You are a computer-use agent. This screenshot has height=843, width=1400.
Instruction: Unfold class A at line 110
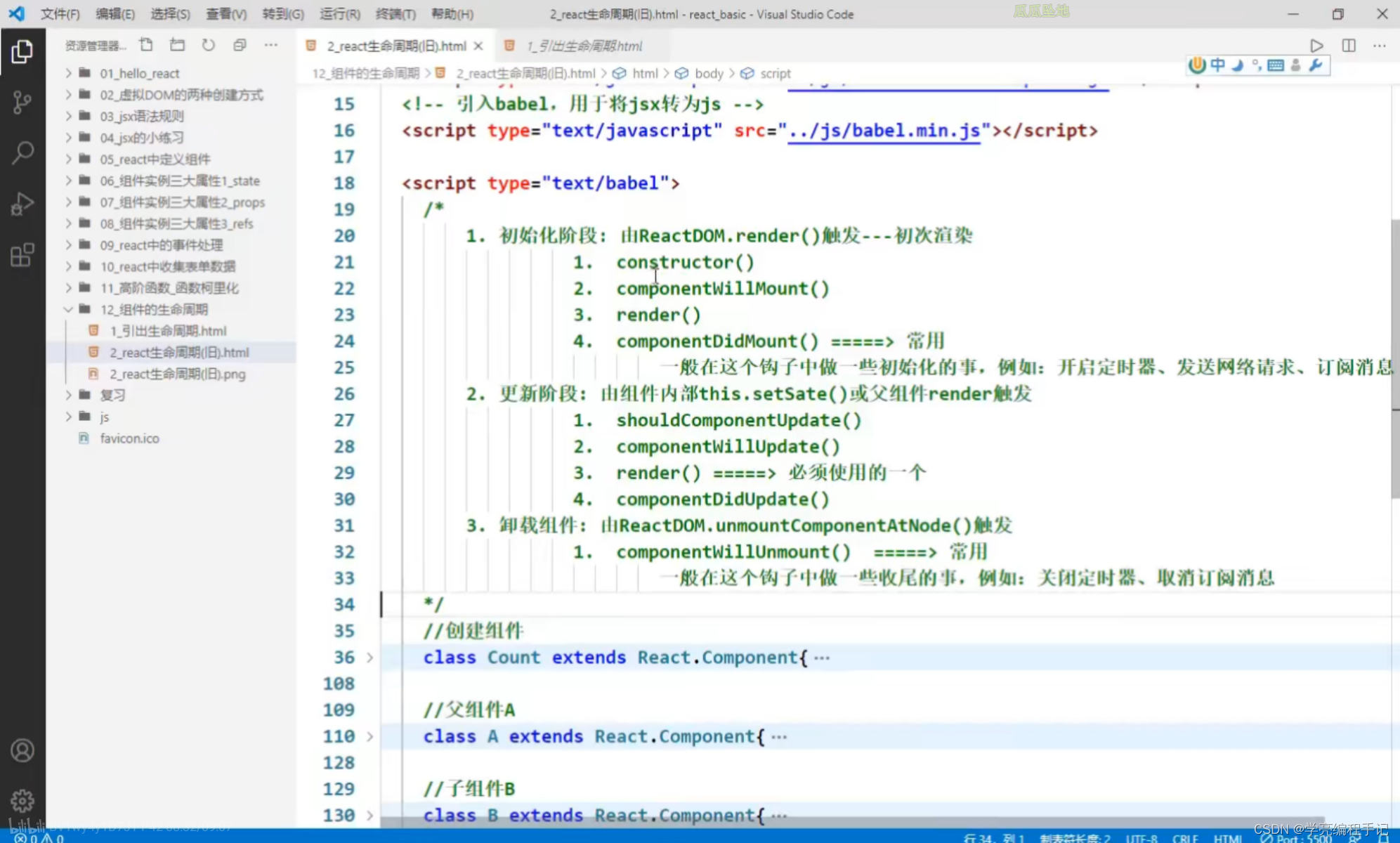click(369, 737)
